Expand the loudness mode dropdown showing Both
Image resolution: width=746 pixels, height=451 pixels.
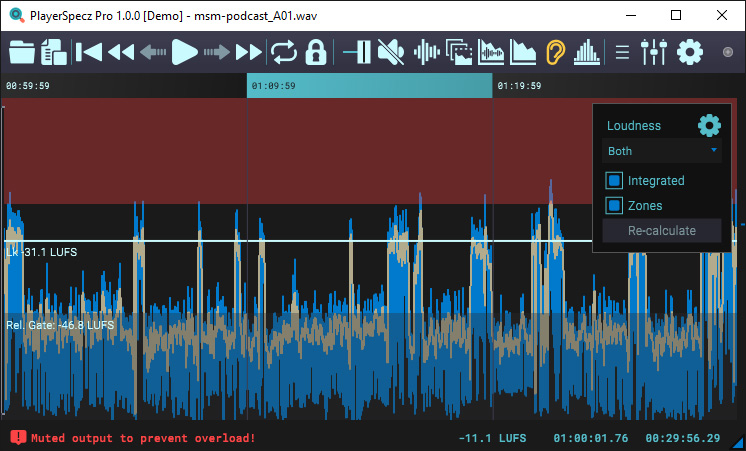click(x=663, y=151)
